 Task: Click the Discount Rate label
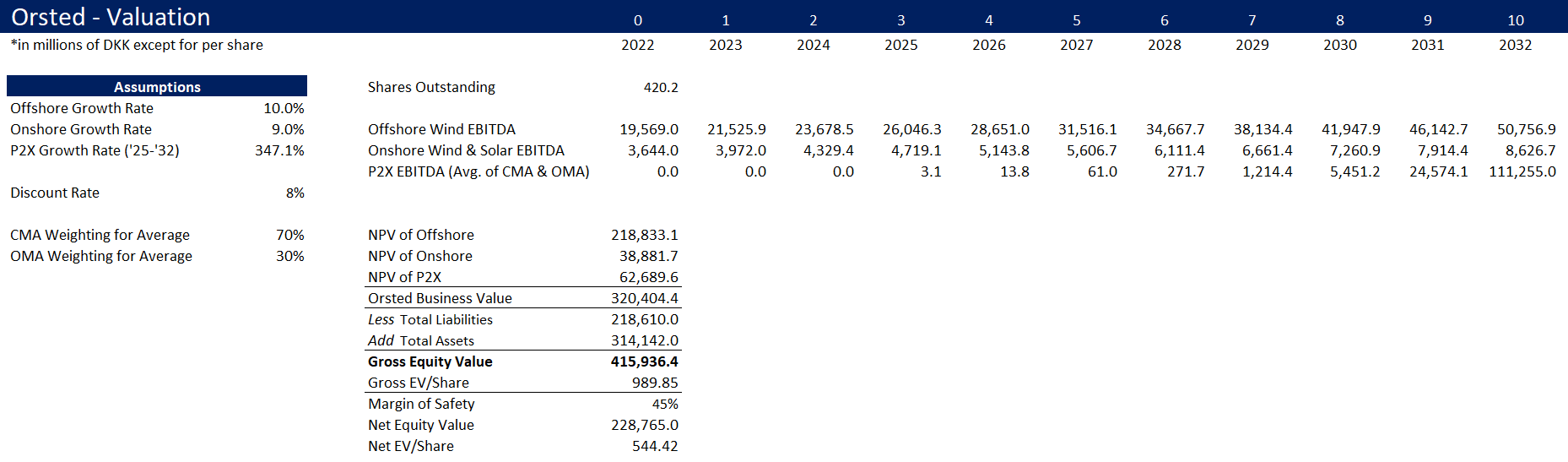(x=55, y=193)
